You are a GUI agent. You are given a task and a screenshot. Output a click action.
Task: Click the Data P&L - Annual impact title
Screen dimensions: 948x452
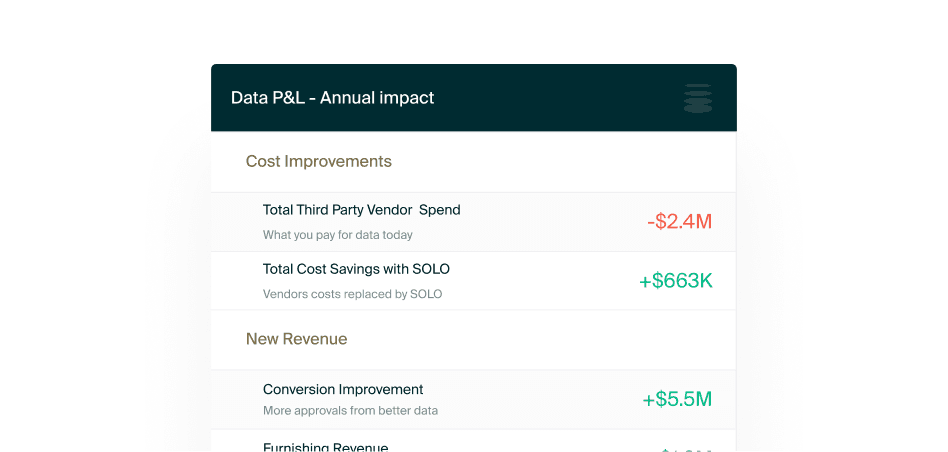pos(332,98)
